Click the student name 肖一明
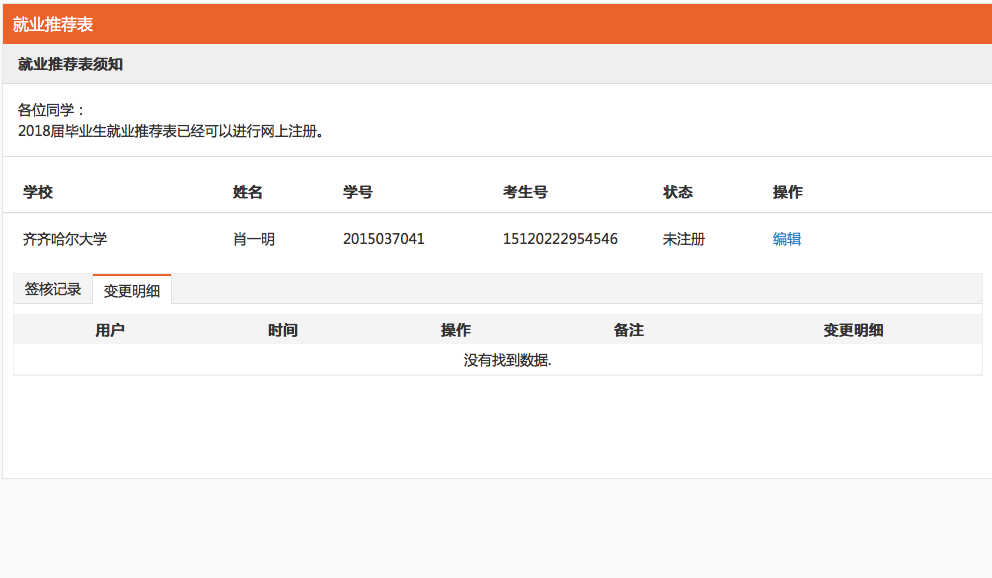 point(254,239)
